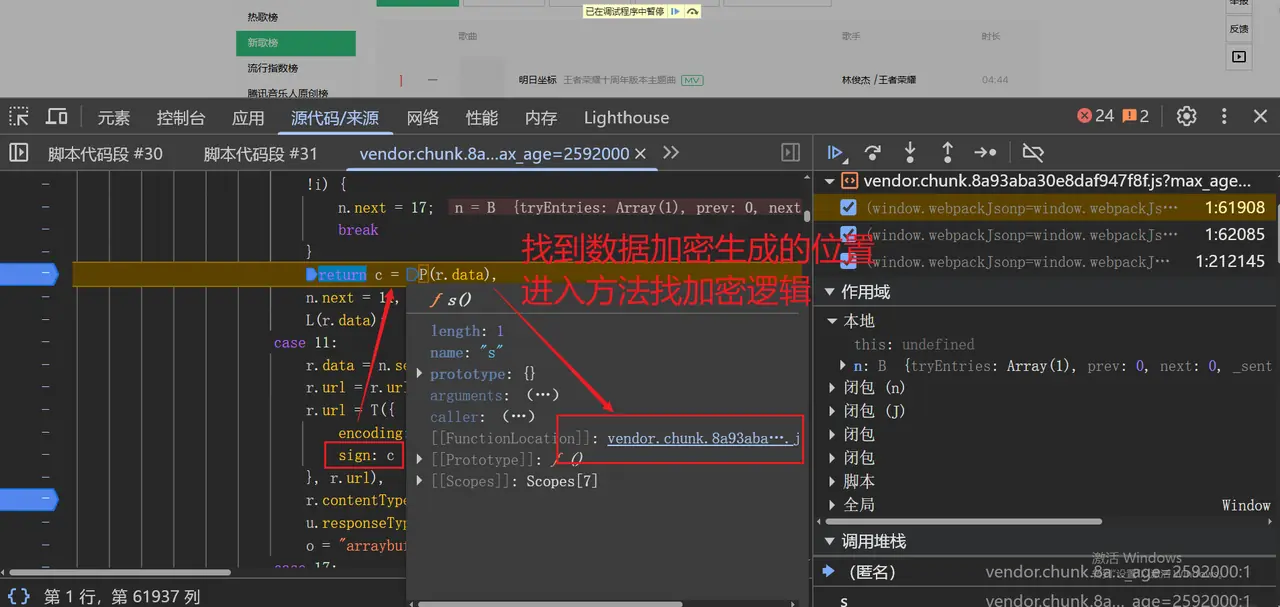This screenshot has height=607, width=1280.
Task: Pretty-print the source with braces icon
Action: pos(19,596)
